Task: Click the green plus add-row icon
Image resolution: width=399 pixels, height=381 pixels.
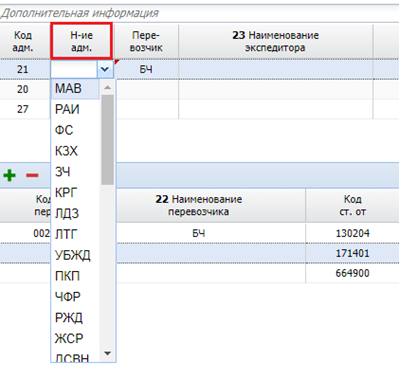Action: [x=10, y=175]
